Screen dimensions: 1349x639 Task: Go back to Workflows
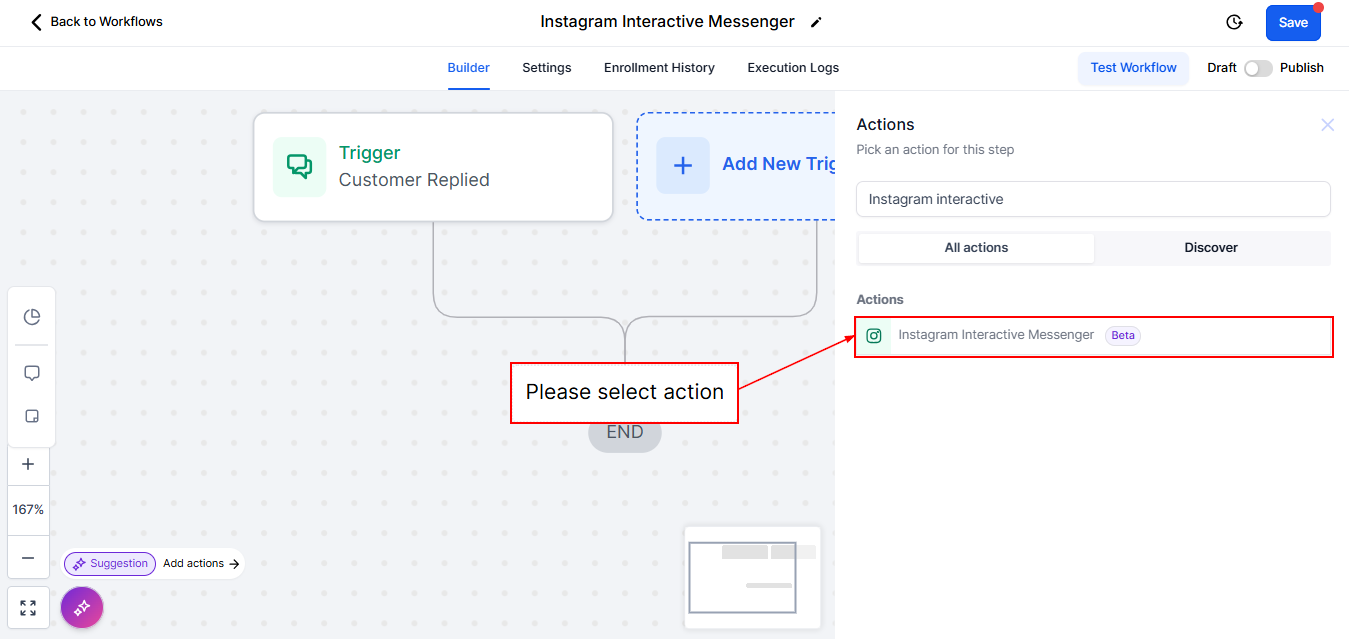[x=96, y=22]
